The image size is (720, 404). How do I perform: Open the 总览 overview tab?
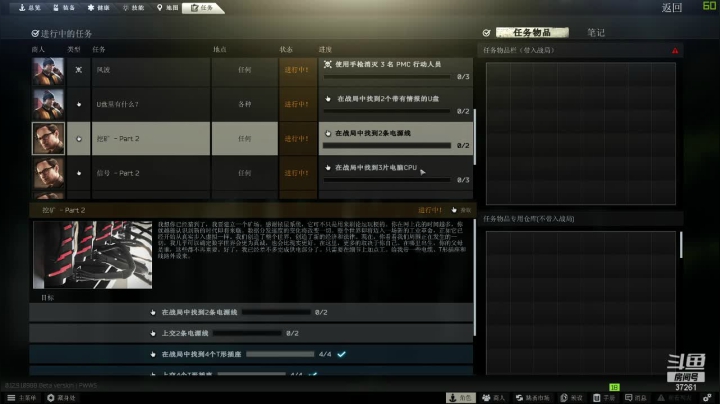(29, 7)
